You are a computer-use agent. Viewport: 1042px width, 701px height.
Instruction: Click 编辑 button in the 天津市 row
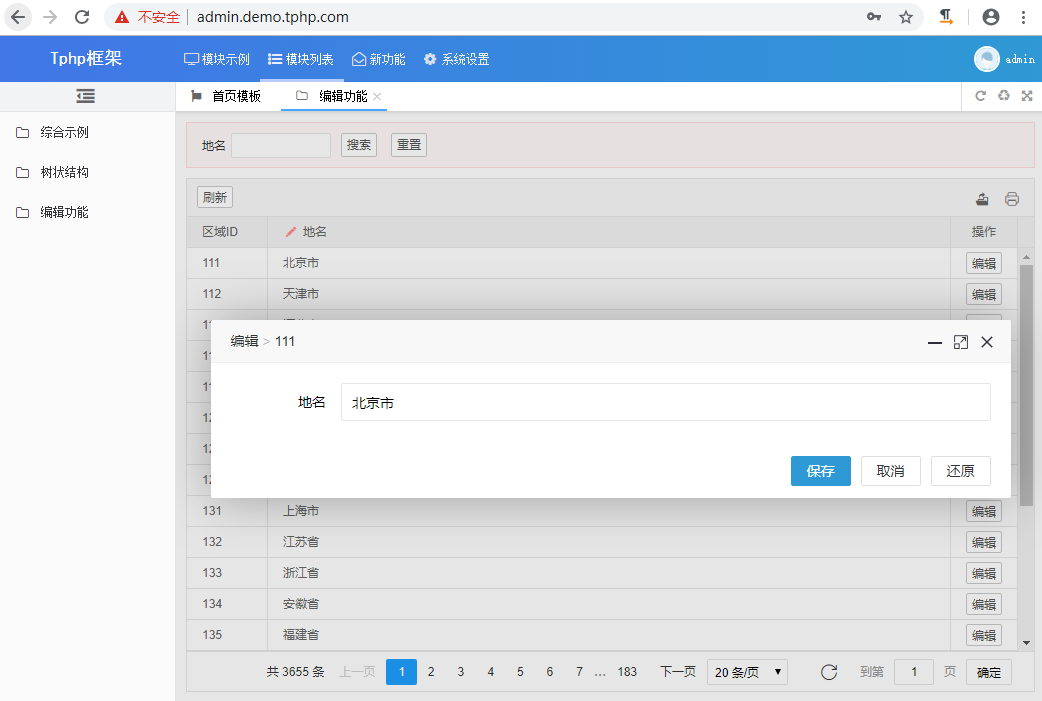[984, 294]
